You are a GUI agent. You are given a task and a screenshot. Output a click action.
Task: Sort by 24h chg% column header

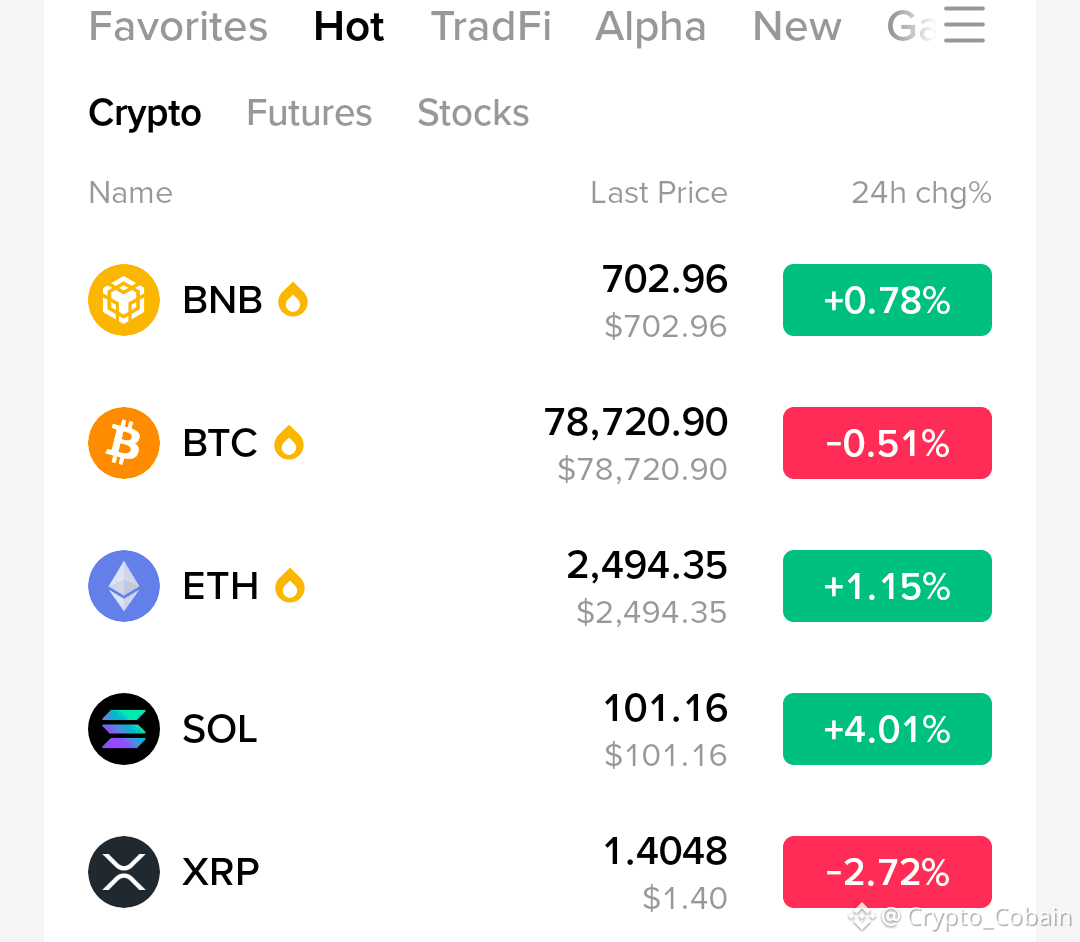click(922, 193)
